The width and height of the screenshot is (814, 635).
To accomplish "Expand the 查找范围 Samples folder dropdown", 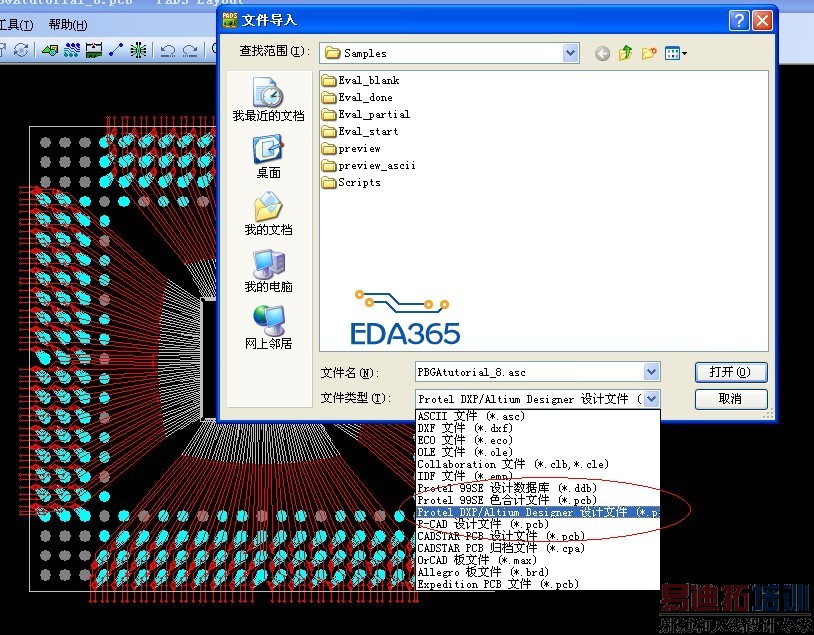I will pos(571,52).
